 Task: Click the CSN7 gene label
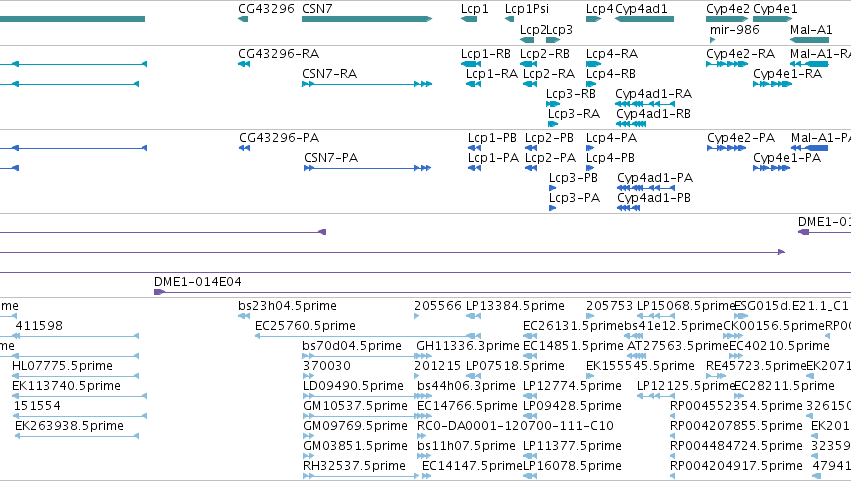[317, 9]
